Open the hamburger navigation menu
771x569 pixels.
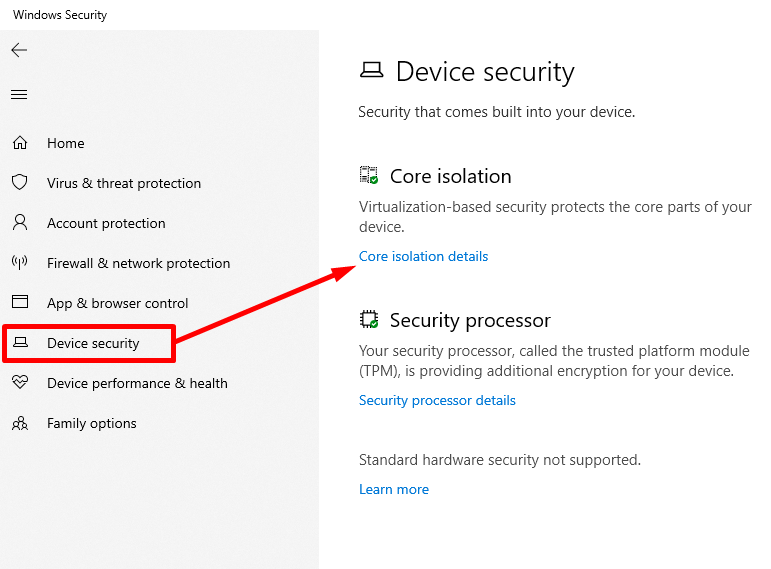(19, 95)
